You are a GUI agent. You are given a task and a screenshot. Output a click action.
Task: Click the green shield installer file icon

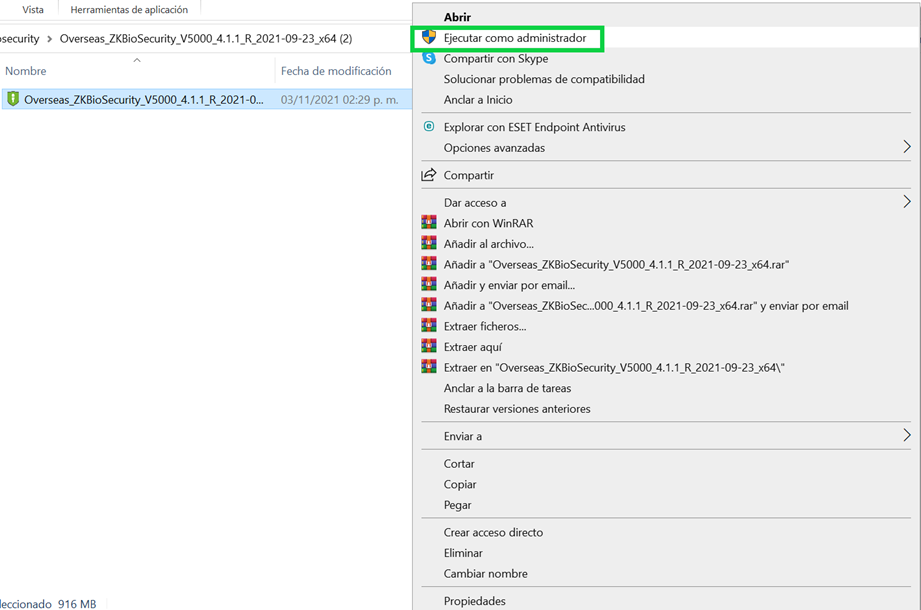[x=13, y=99]
